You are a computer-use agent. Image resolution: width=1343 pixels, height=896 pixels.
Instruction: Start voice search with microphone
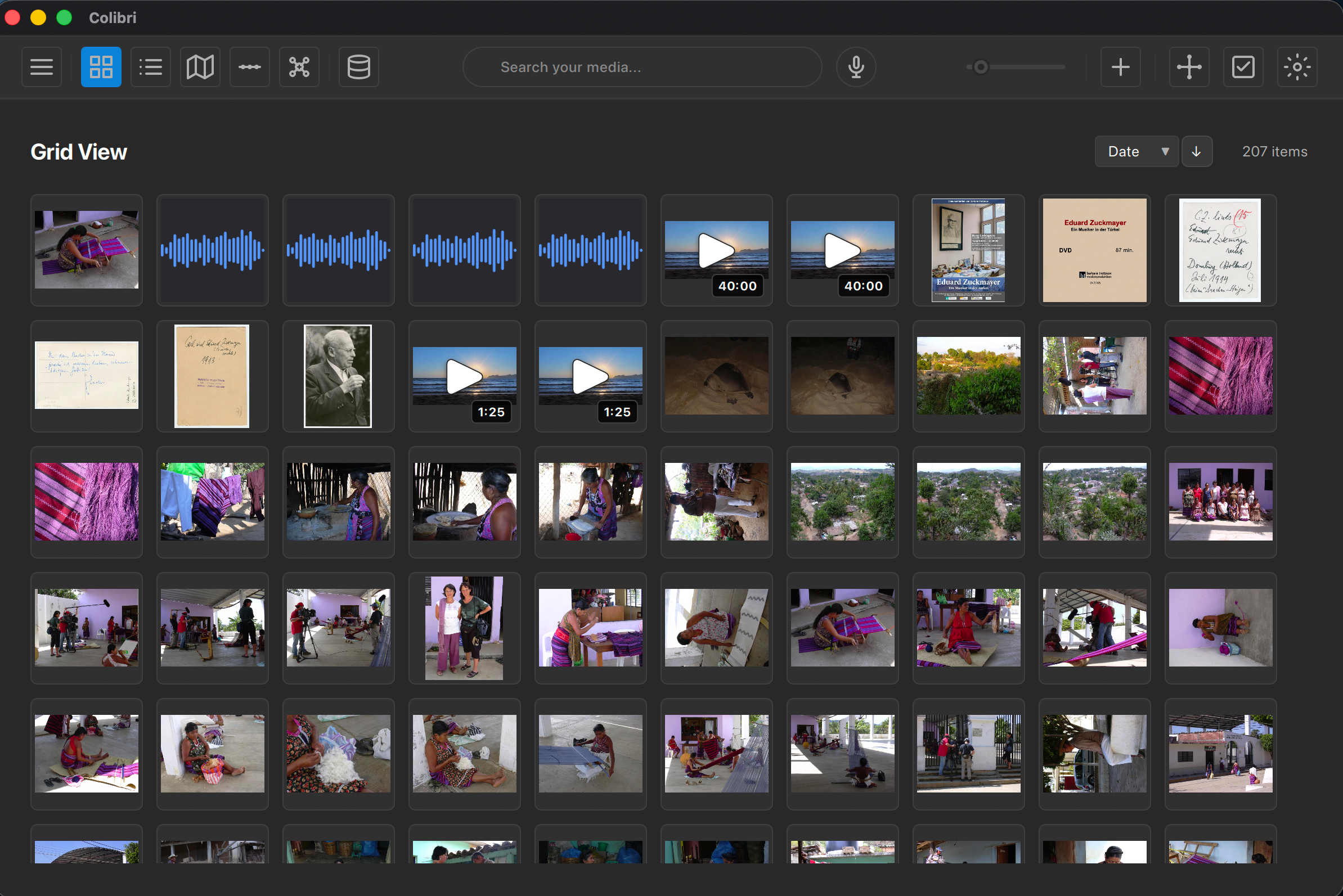pos(856,67)
